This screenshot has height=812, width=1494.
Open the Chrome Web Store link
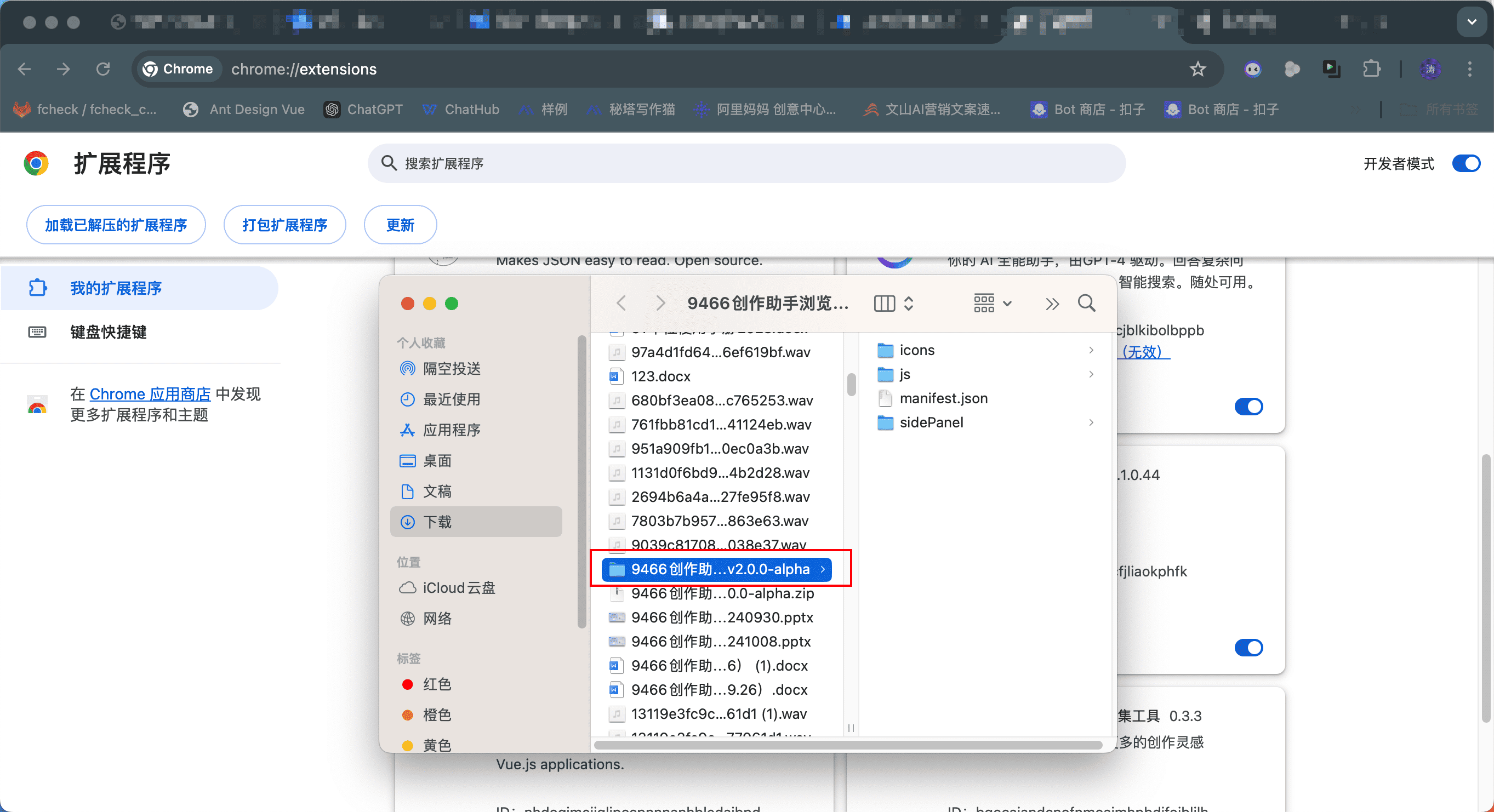point(150,394)
